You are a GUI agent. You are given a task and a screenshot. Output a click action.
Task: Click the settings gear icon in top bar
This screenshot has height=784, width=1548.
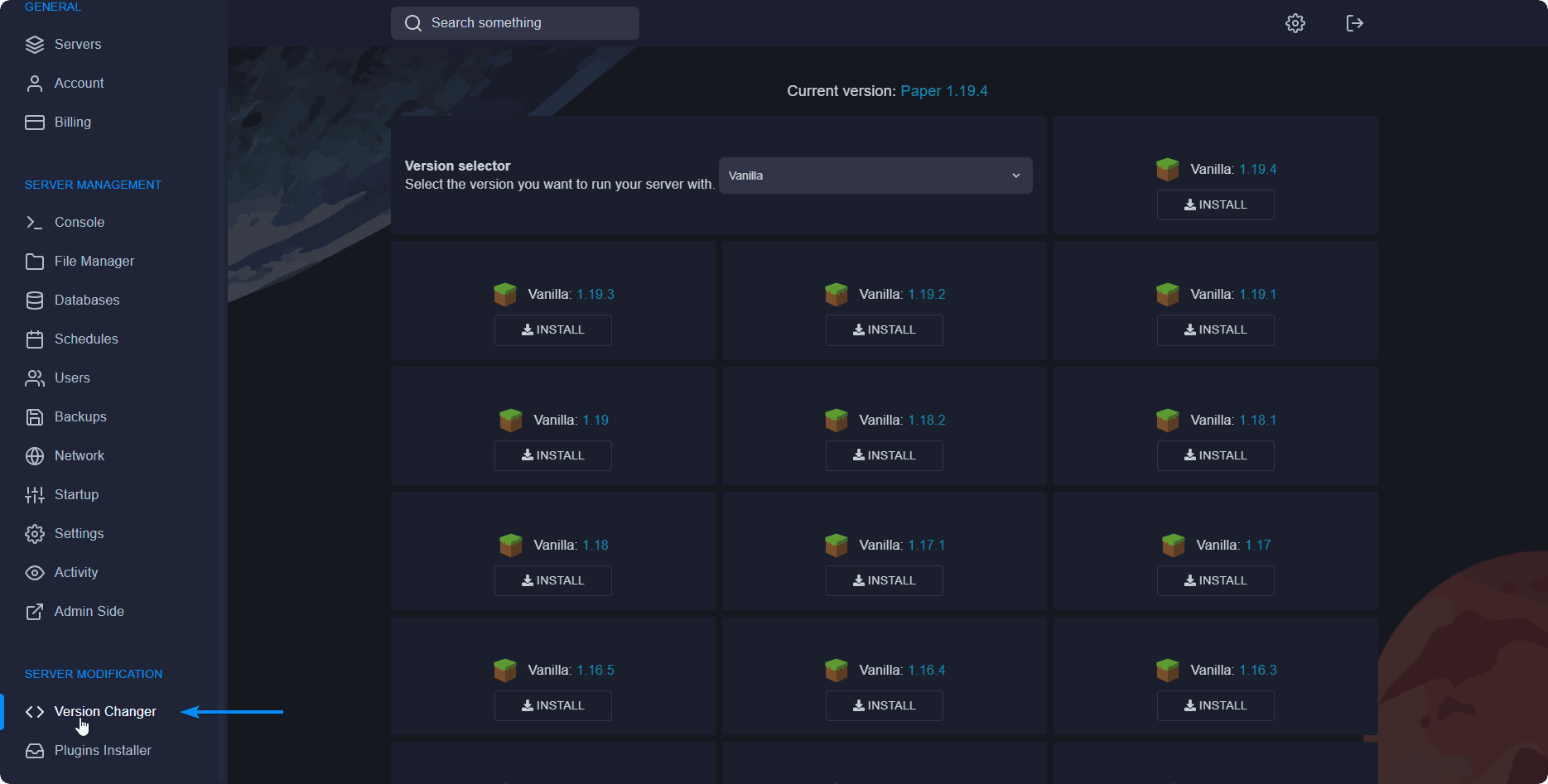[1295, 23]
